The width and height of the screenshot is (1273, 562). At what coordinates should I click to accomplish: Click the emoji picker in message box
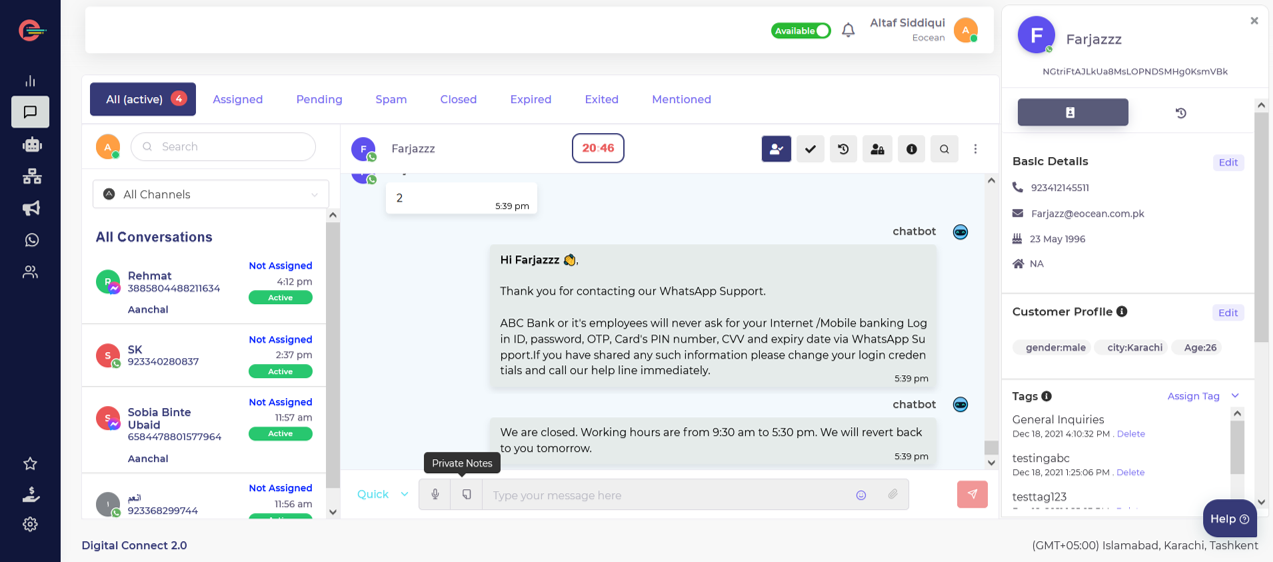861,495
